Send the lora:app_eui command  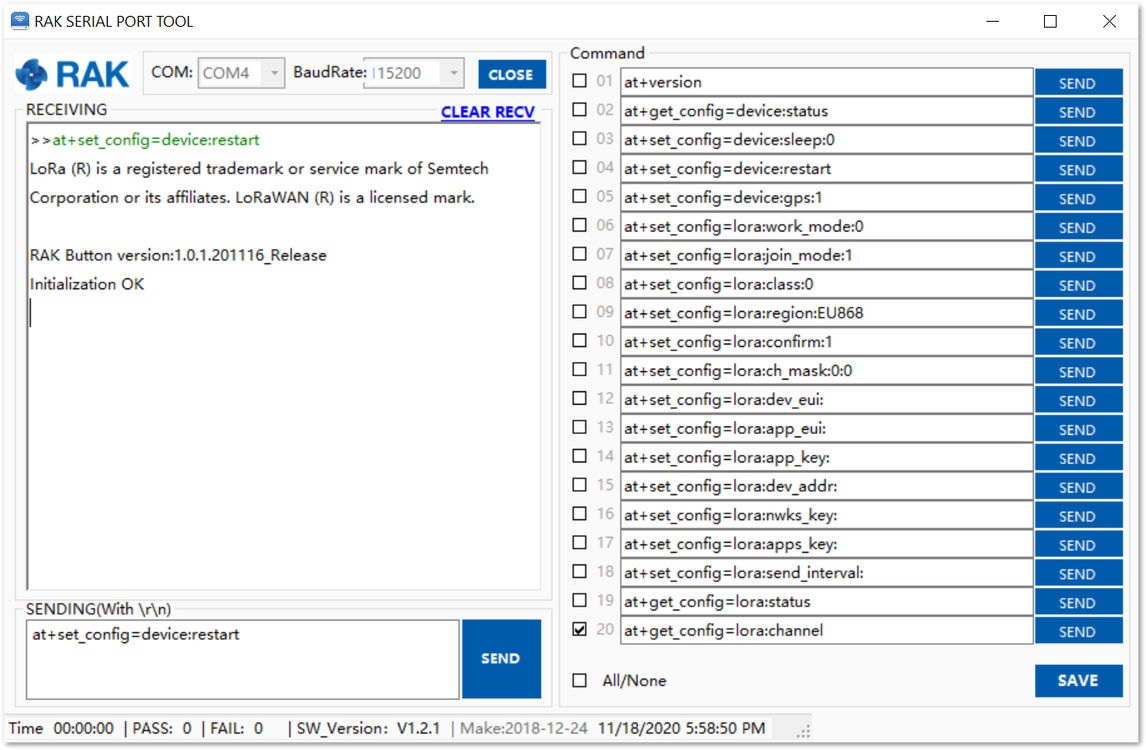(1078, 429)
